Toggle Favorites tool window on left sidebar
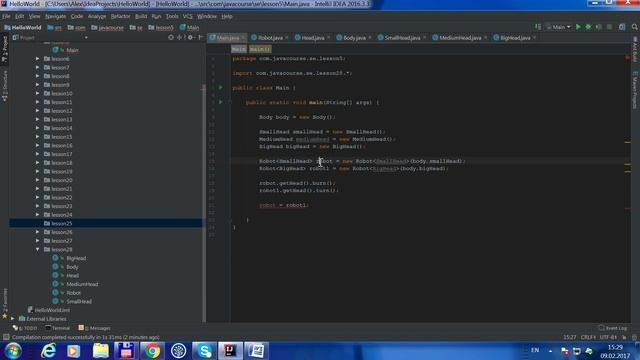Image resolution: width=640 pixels, height=360 pixels. coord(4,304)
